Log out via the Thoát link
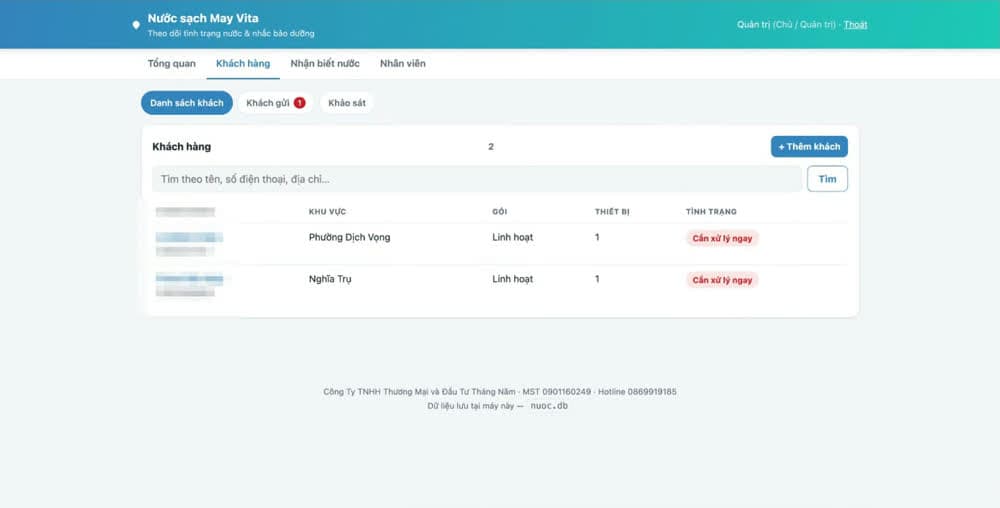The image size is (1000, 508). click(855, 25)
